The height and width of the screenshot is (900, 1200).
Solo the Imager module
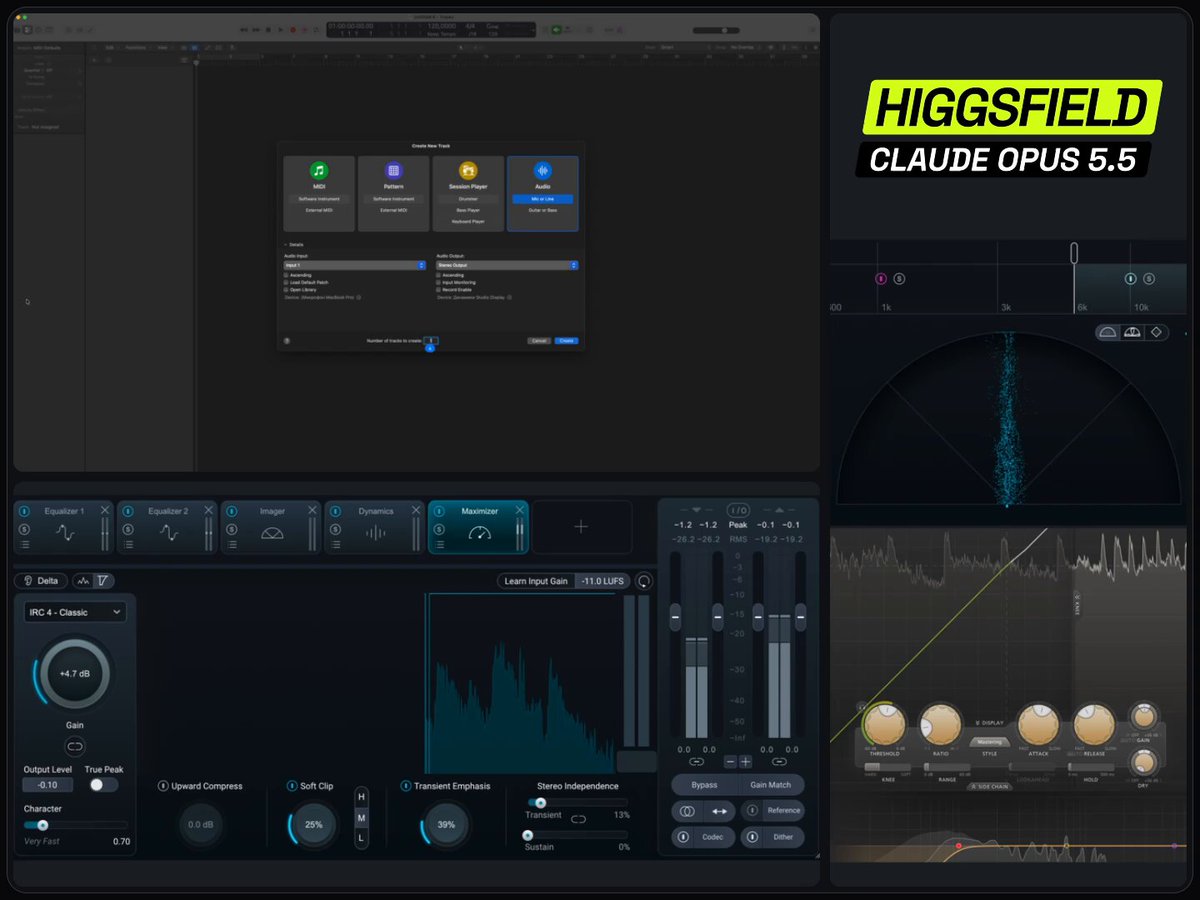232,529
